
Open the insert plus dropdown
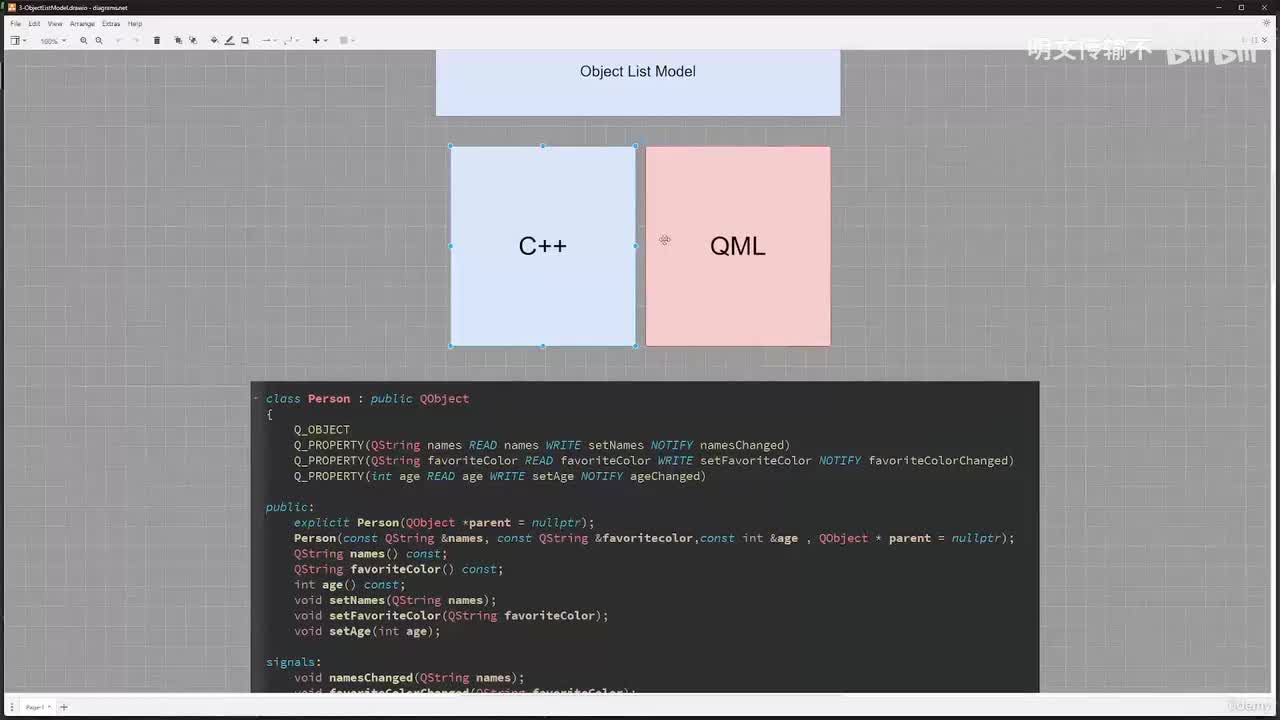[319, 41]
